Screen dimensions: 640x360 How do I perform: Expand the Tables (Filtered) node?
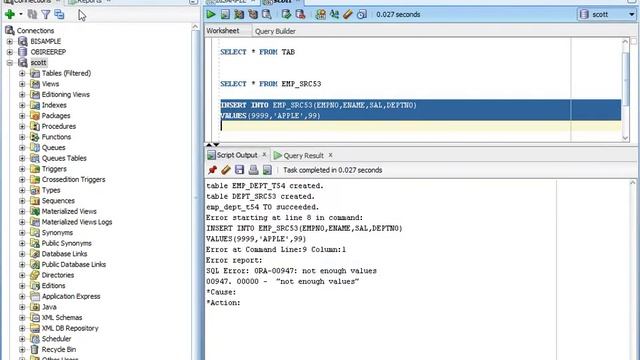pos(22,73)
